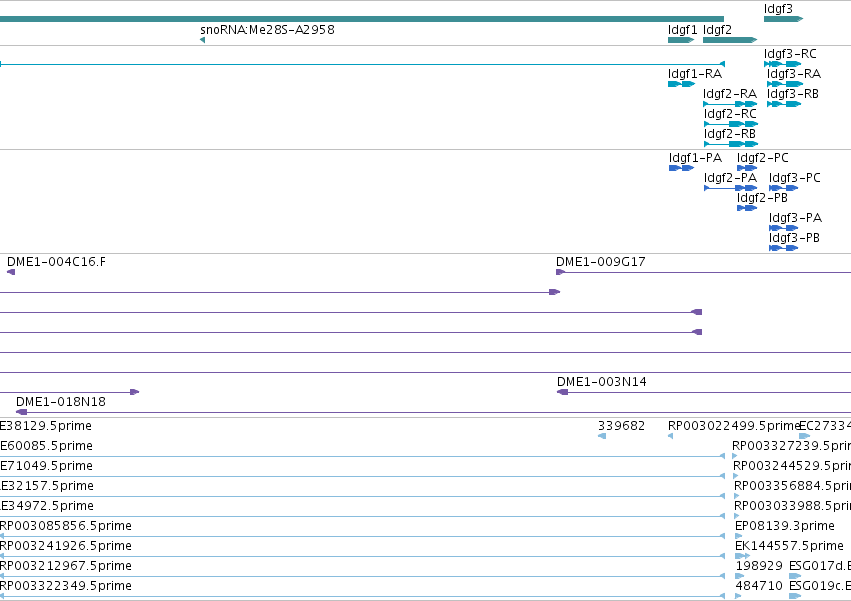The image size is (851, 601).
Task: Click the E60085.5prime EST label
Action: point(46,446)
